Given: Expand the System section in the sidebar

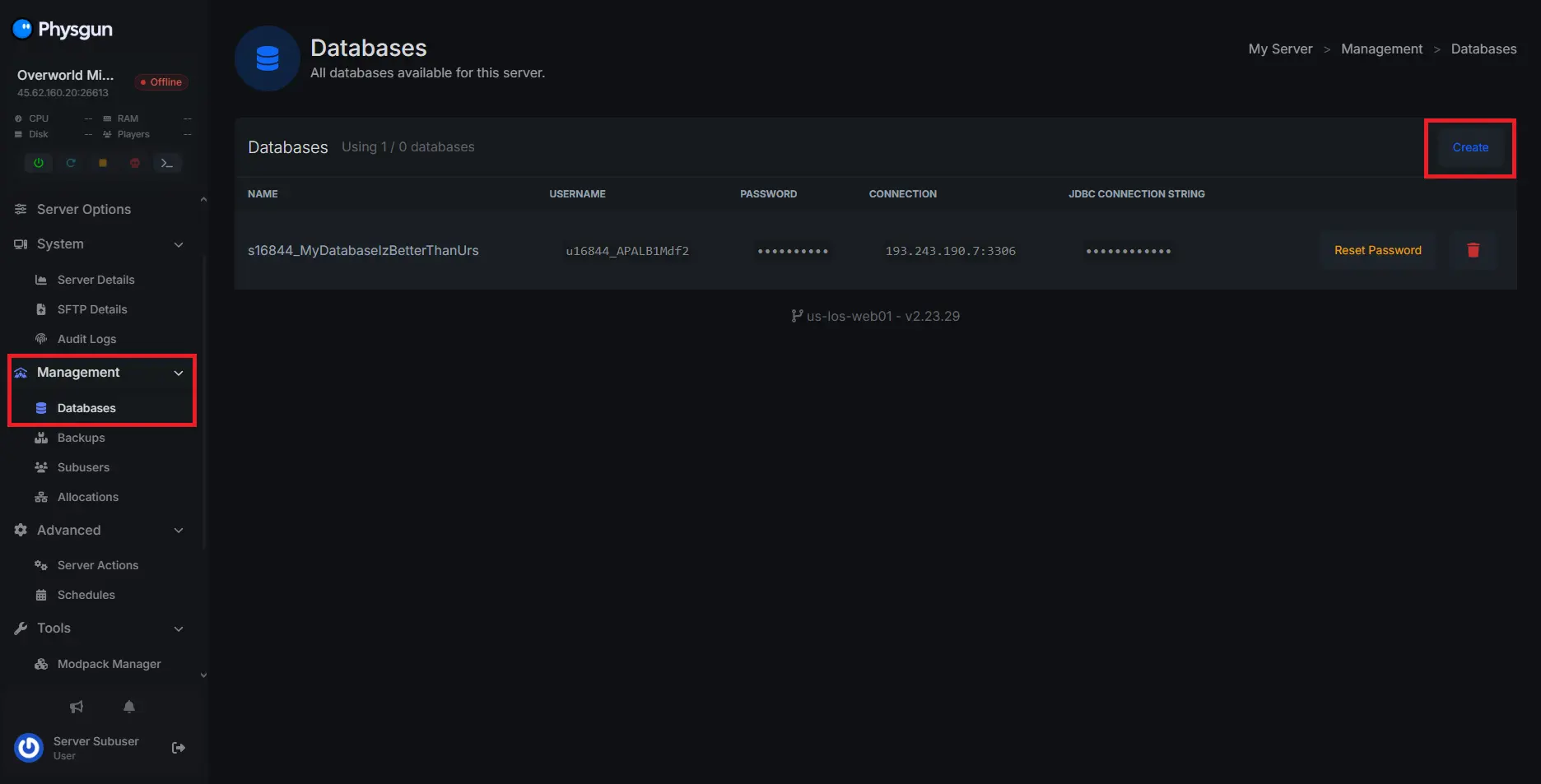Looking at the screenshot, I should point(179,244).
